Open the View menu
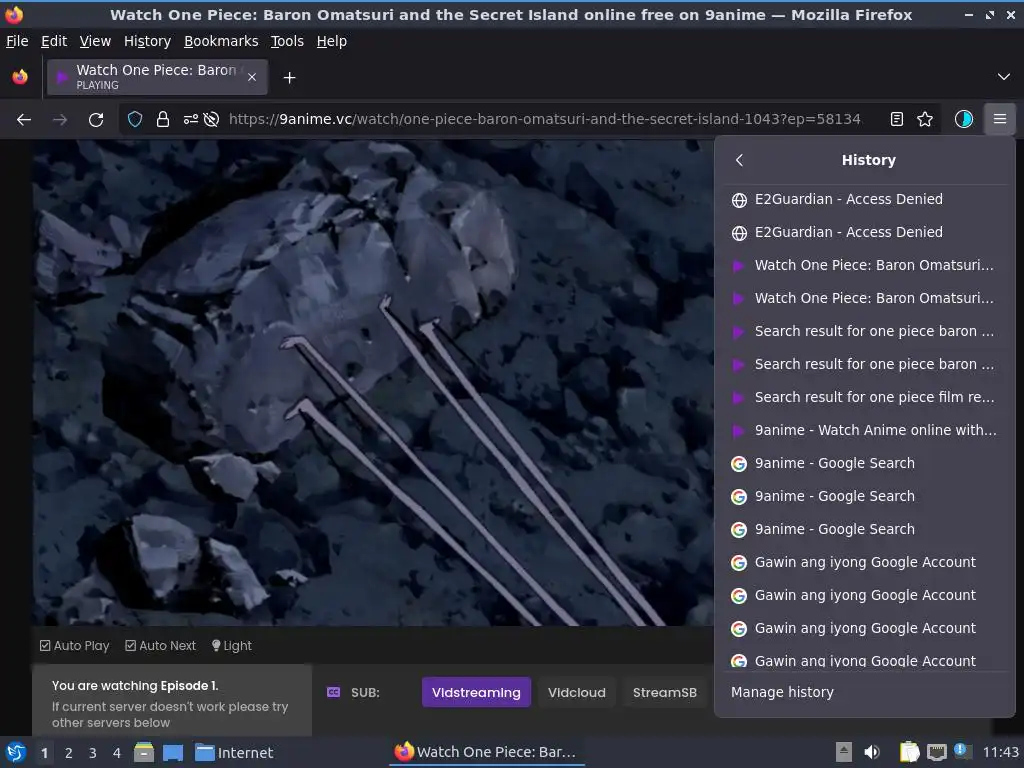The image size is (1024, 768). click(95, 41)
